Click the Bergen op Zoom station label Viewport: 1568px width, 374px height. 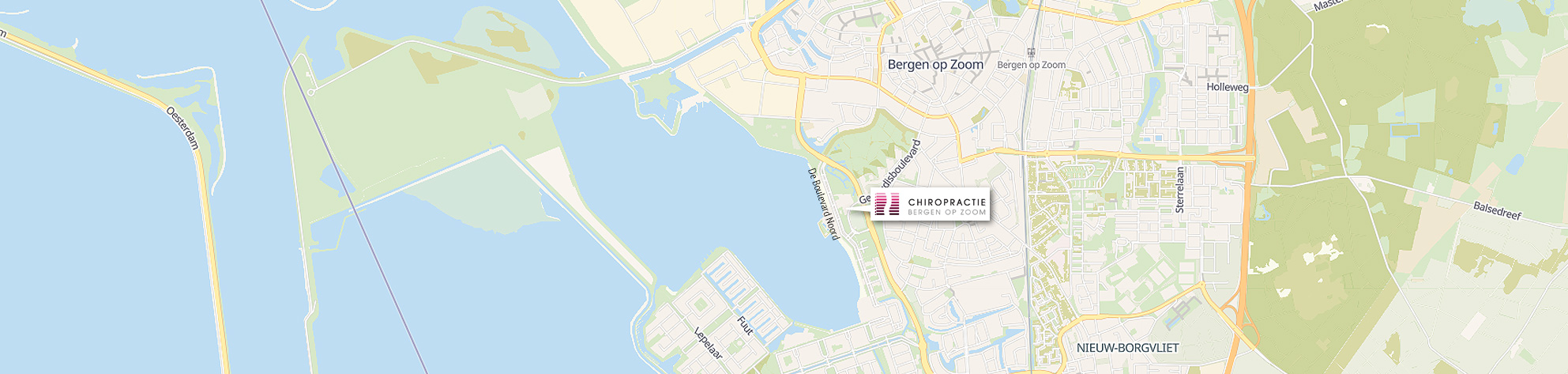click(1032, 66)
